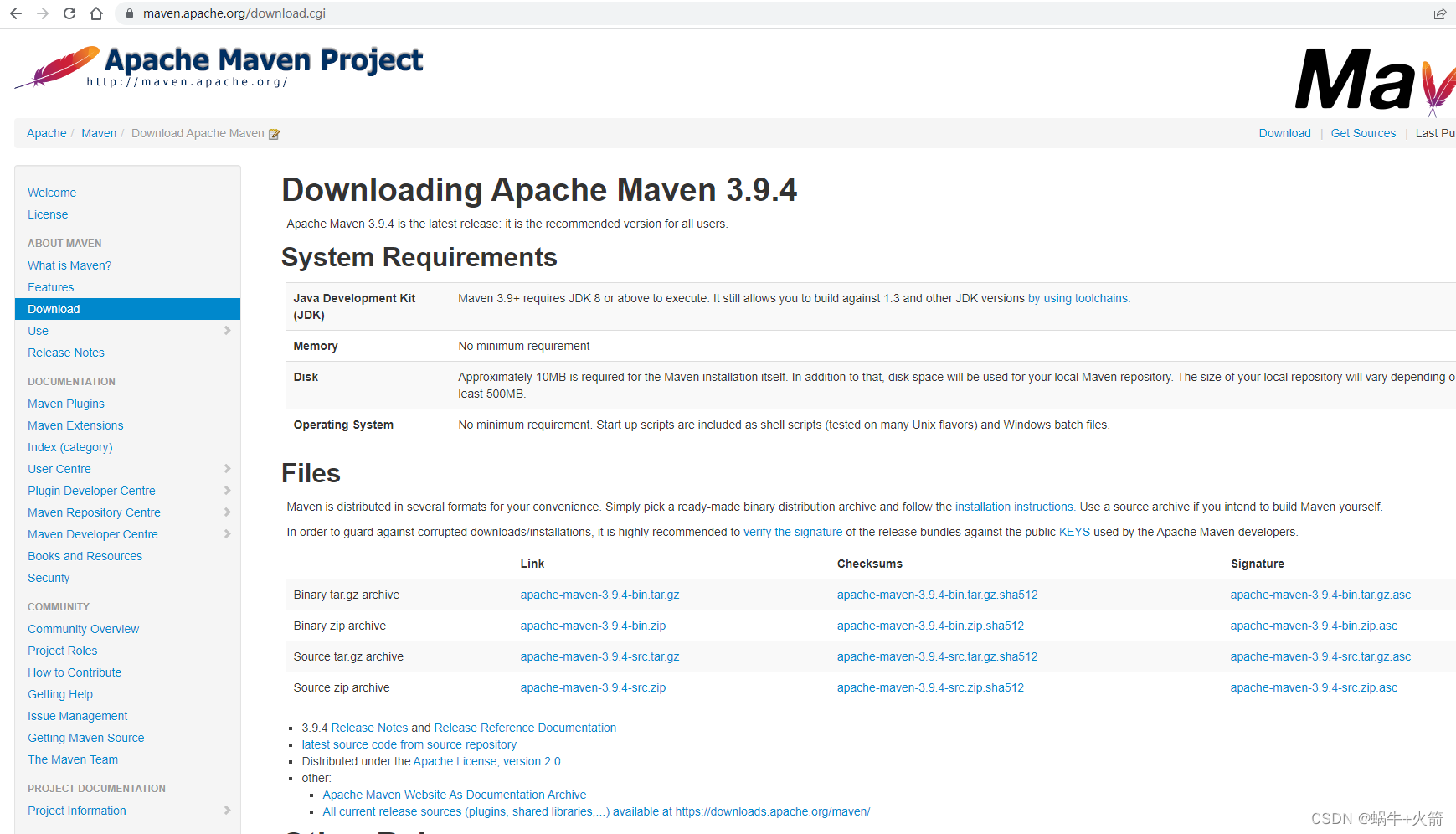The image size is (1456, 834).
Task: Open the verify the signature link
Action: click(793, 532)
